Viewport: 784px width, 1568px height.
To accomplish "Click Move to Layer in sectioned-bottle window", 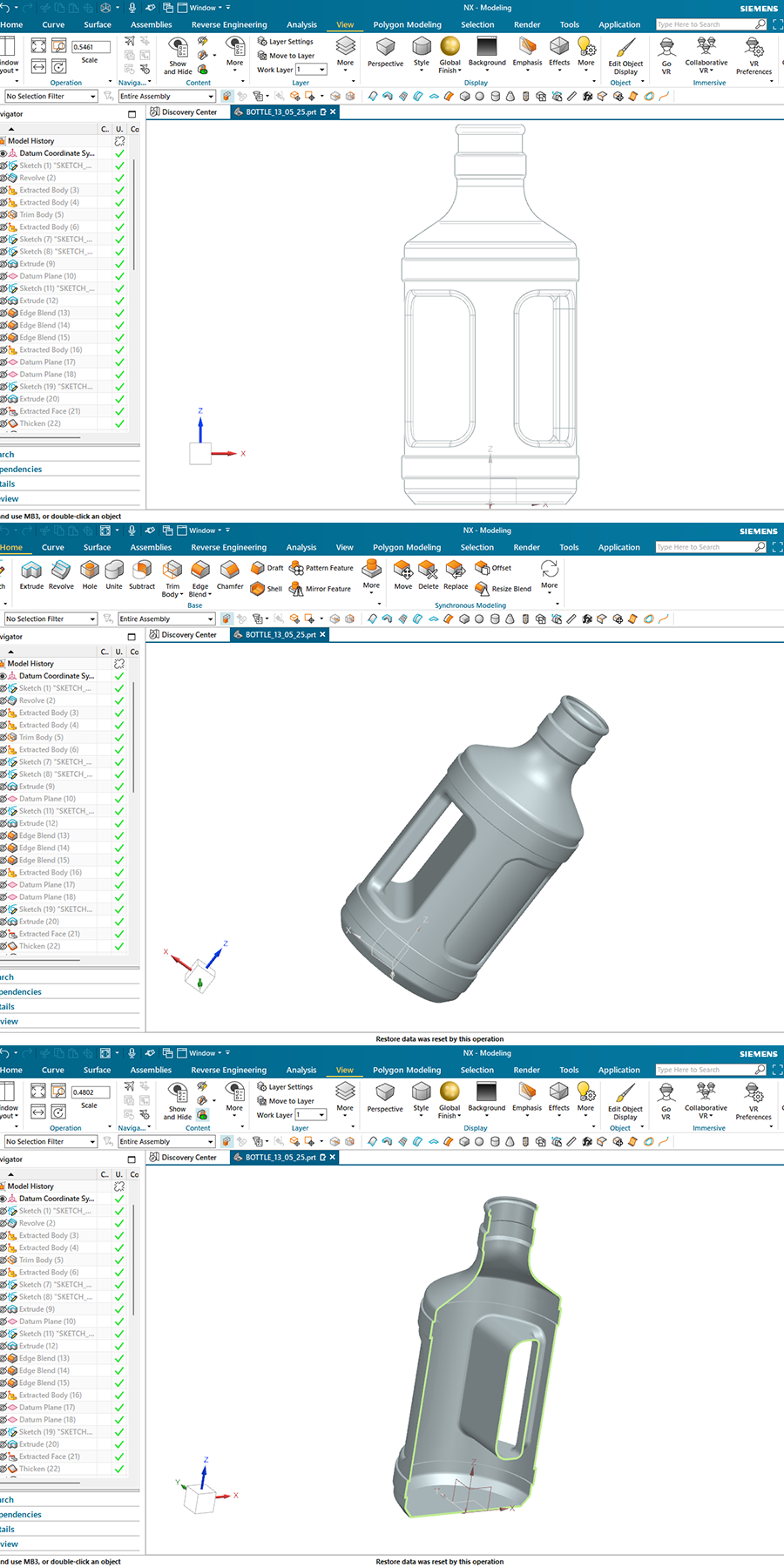I will (x=286, y=1101).
